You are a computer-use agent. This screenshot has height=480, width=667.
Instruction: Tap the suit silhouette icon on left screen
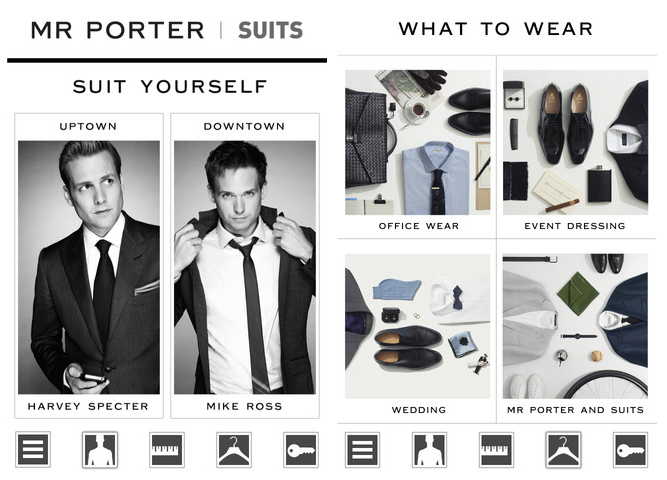100,450
